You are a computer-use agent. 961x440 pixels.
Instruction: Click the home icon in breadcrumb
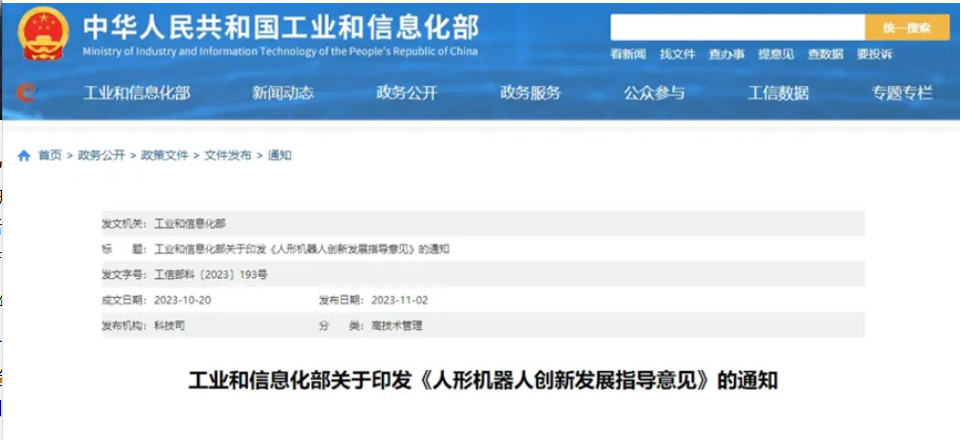click(24, 156)
